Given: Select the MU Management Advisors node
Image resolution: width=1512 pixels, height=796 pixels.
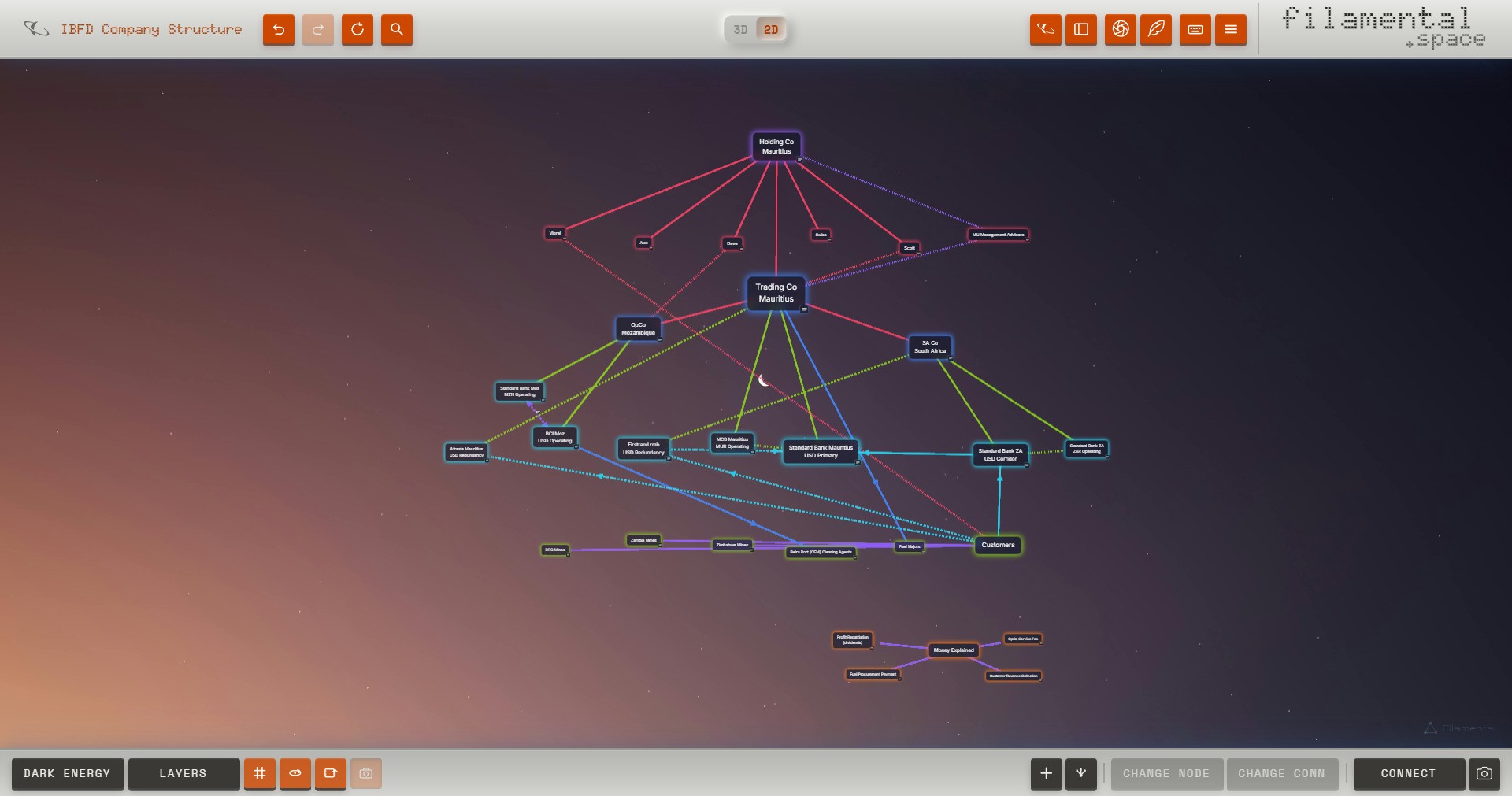Looking at the screenshot, I should point(998,235).
